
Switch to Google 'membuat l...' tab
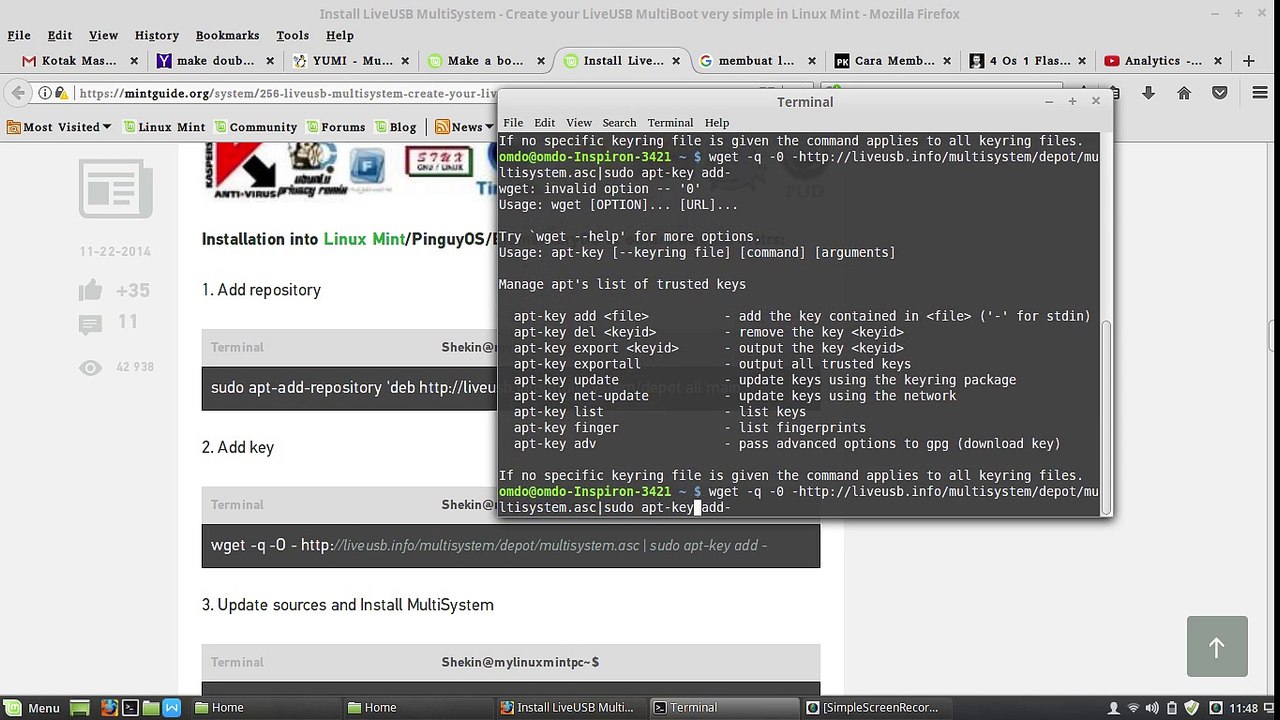coord(756,61)
